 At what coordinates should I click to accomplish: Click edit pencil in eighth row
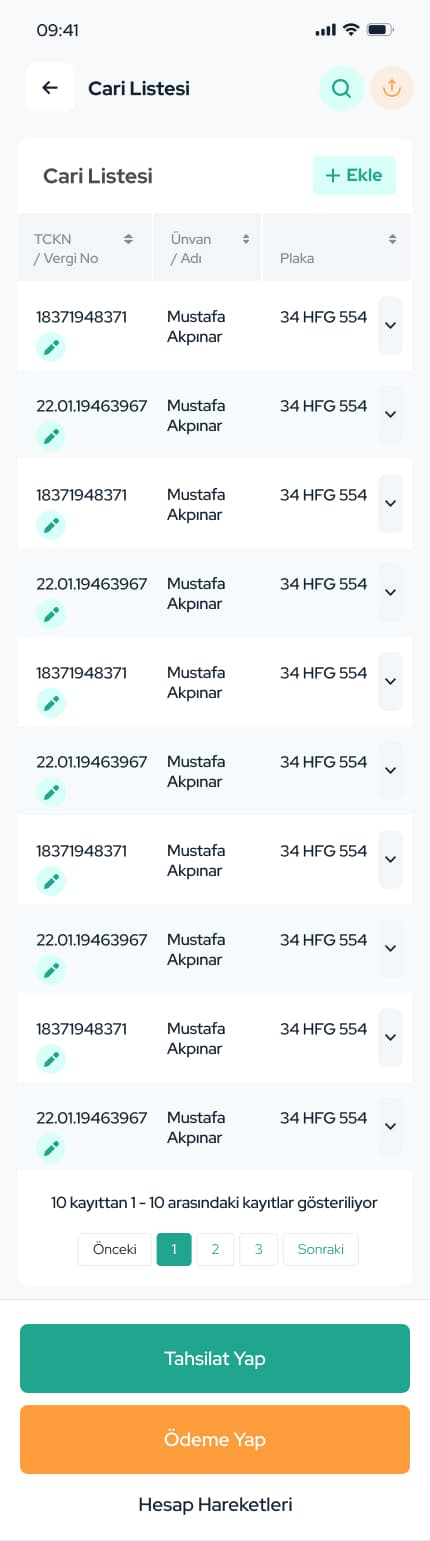click(51, 970)
